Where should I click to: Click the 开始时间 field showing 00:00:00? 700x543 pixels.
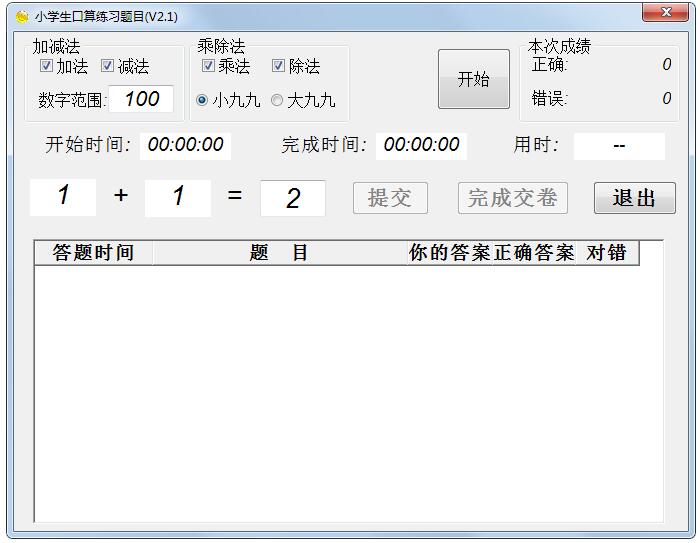tap(185, 146)
